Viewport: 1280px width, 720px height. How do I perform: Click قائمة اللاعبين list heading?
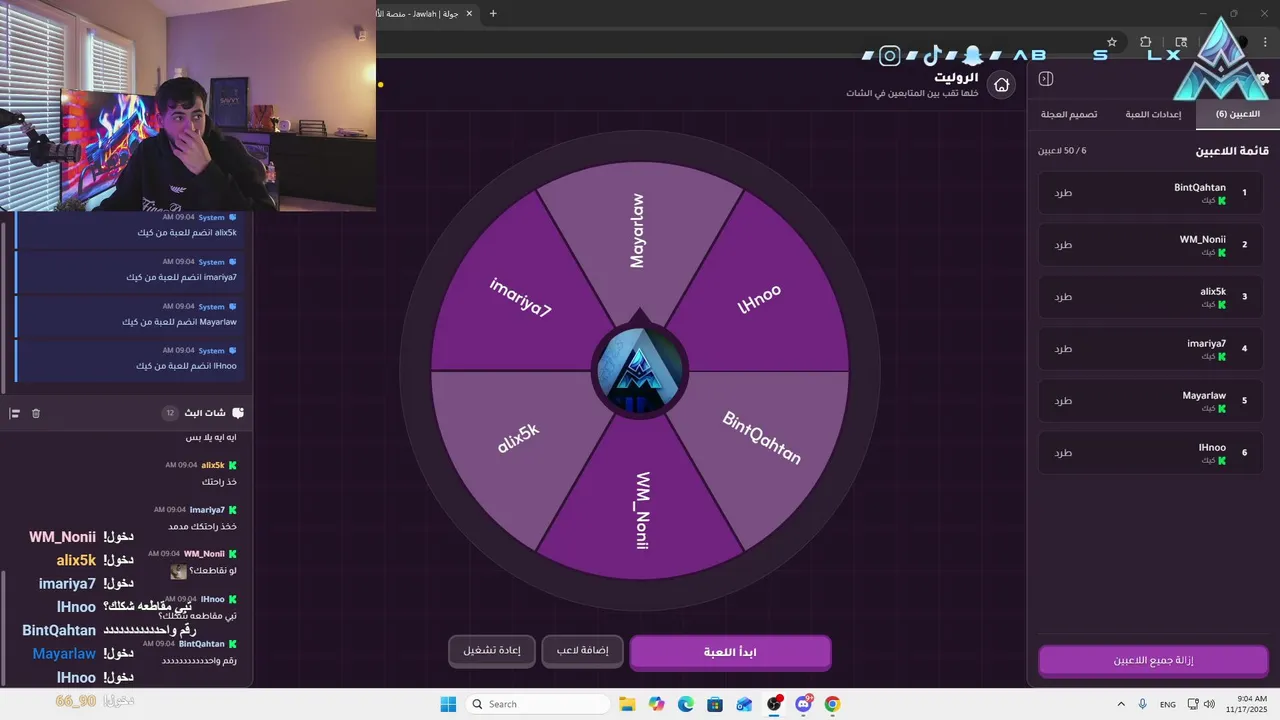[x=1232, y=151]
